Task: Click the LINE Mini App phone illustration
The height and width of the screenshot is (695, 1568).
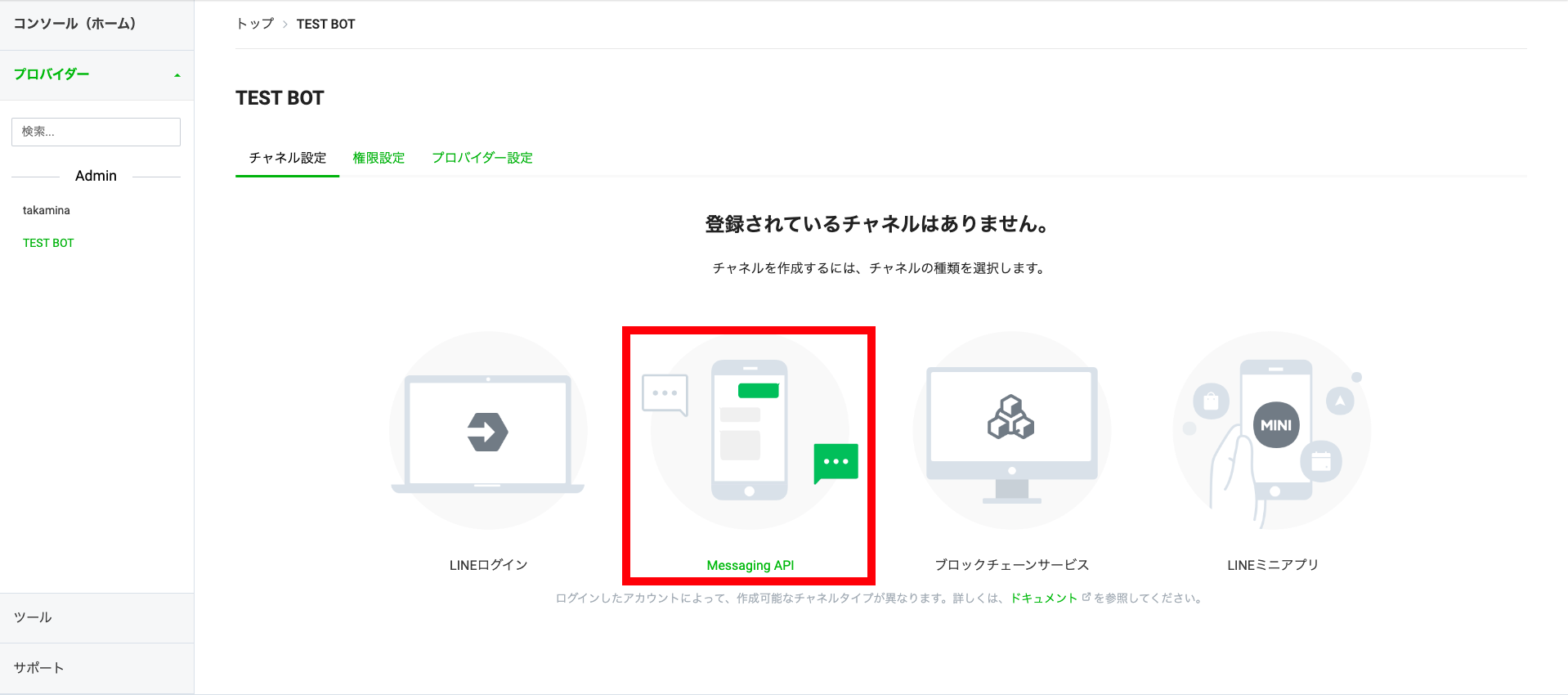Action: coord(1272,431)
